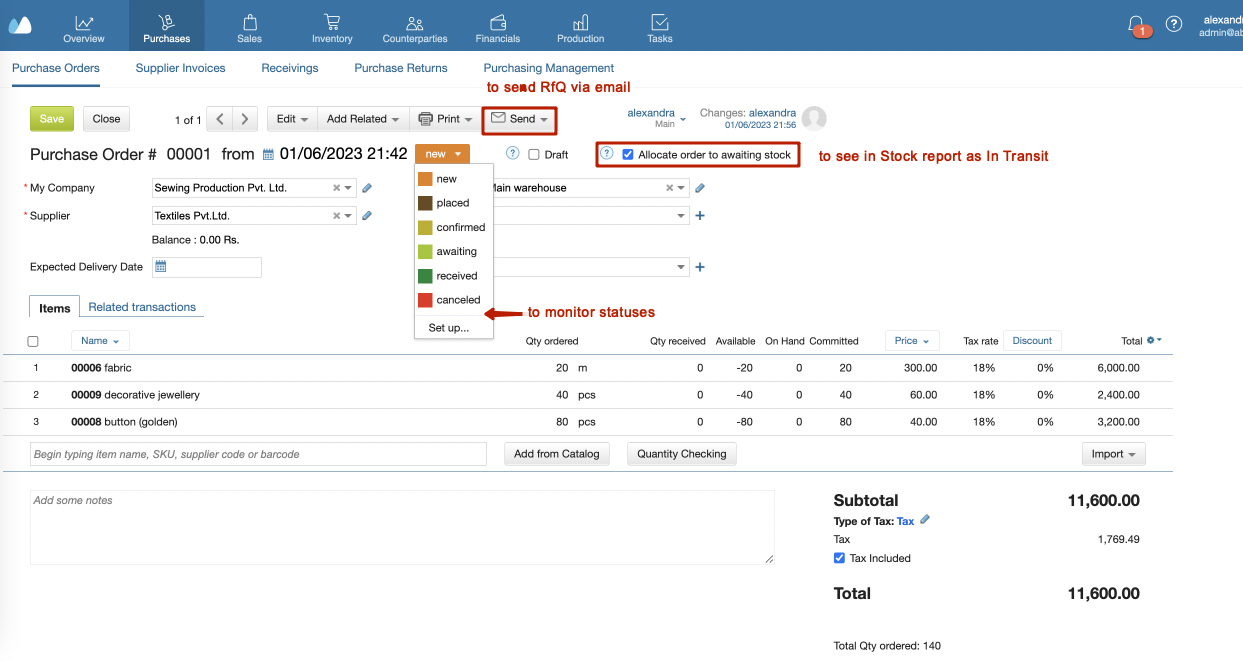Clear the Textiles Pvt.Ltd. selection
Image resolution: width=1243 pixels, height=661 pixels.
[337, 216]
